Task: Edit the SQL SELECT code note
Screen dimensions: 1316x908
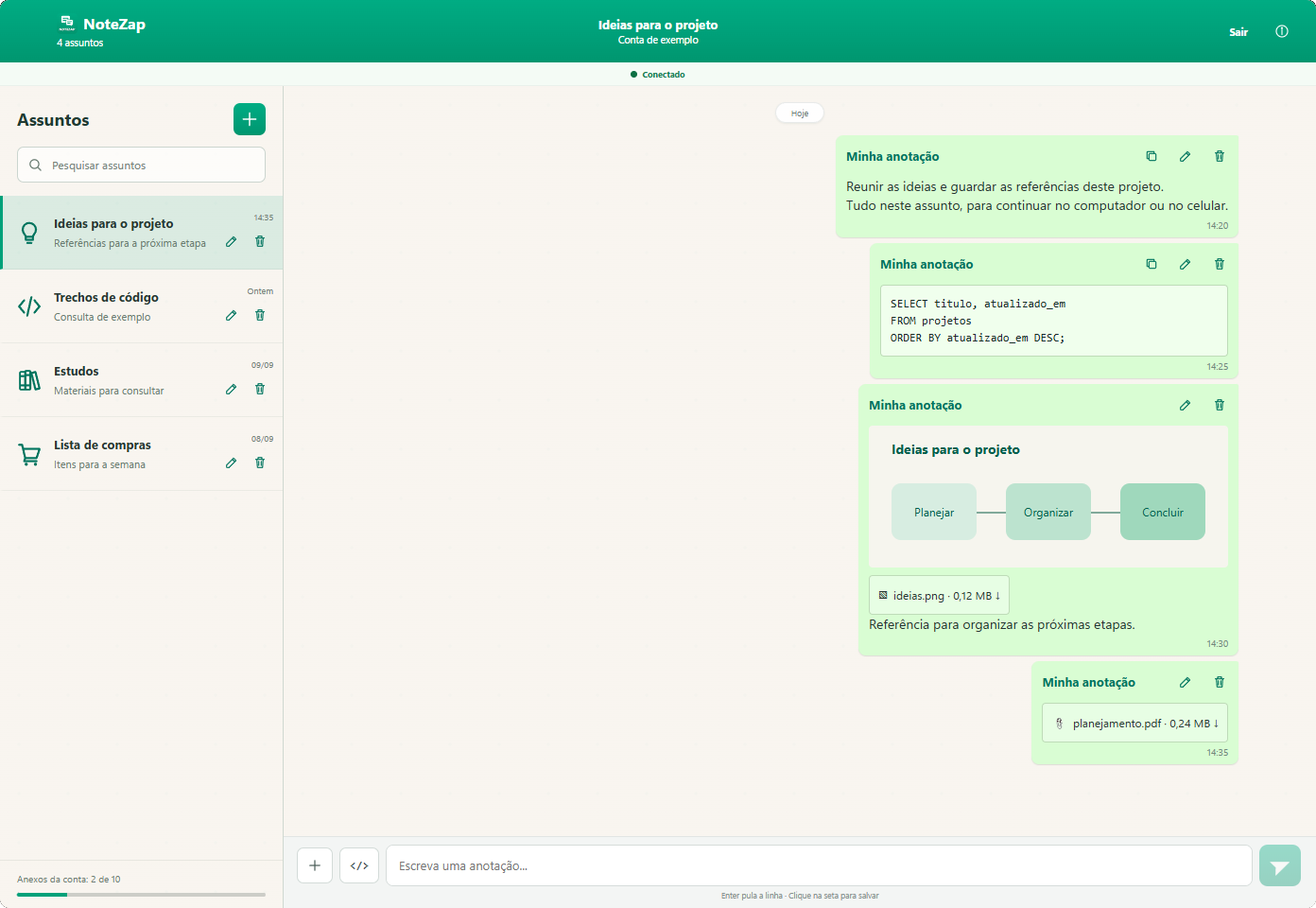Action: 1185,265
